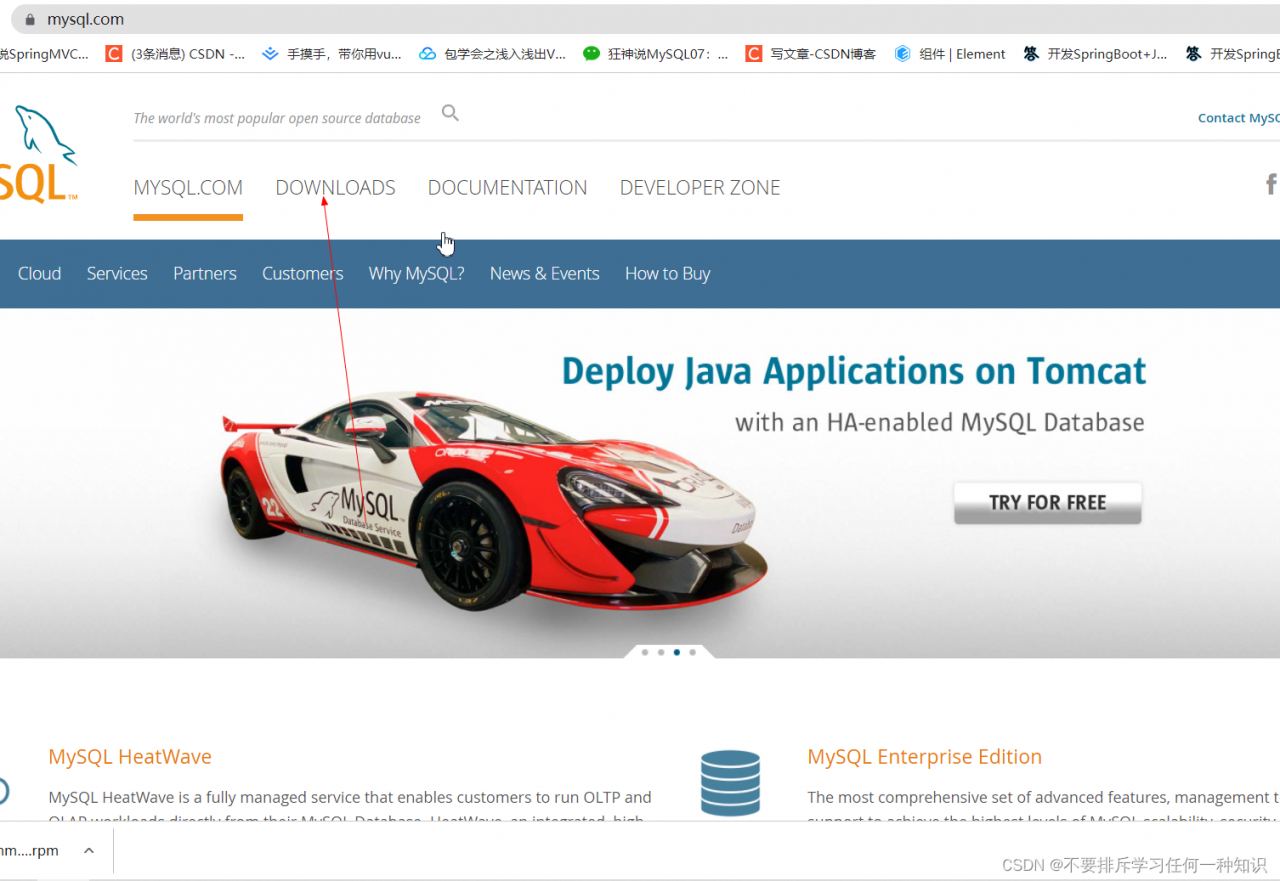Open the DOCUMENTATION navigation tab

[507, 187]
